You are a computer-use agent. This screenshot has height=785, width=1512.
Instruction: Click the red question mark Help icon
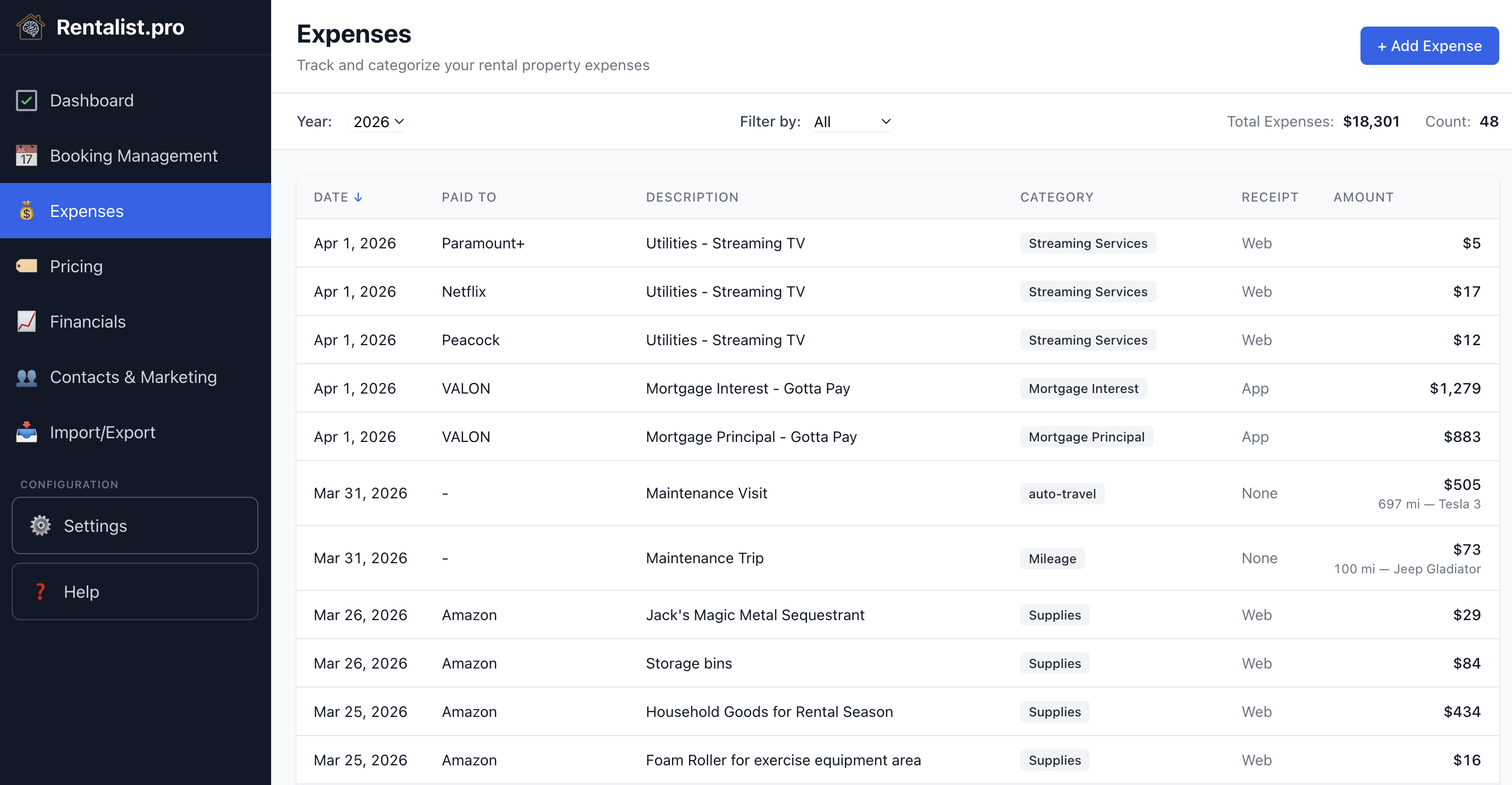click(40, 591)
